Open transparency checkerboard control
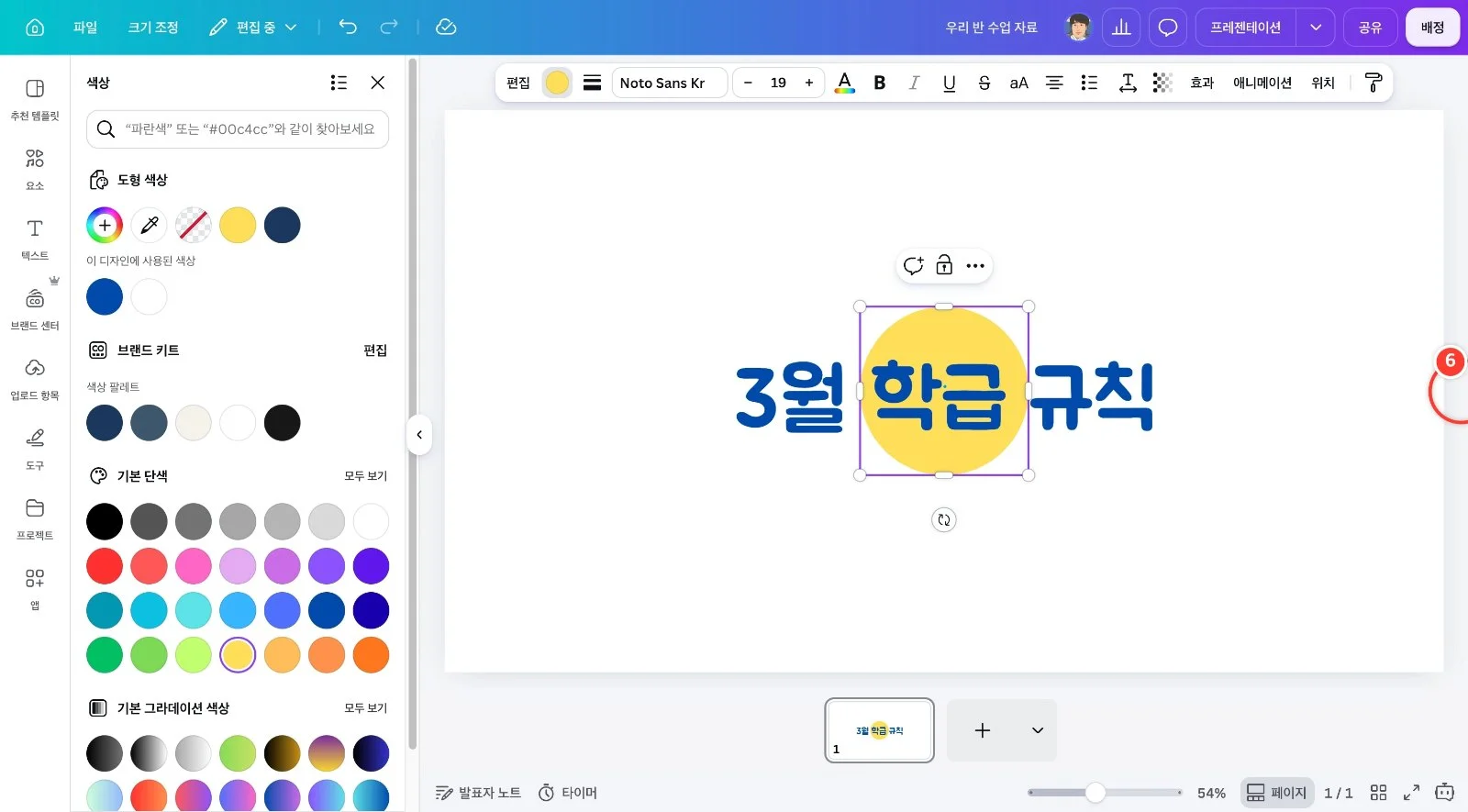 1162,83
